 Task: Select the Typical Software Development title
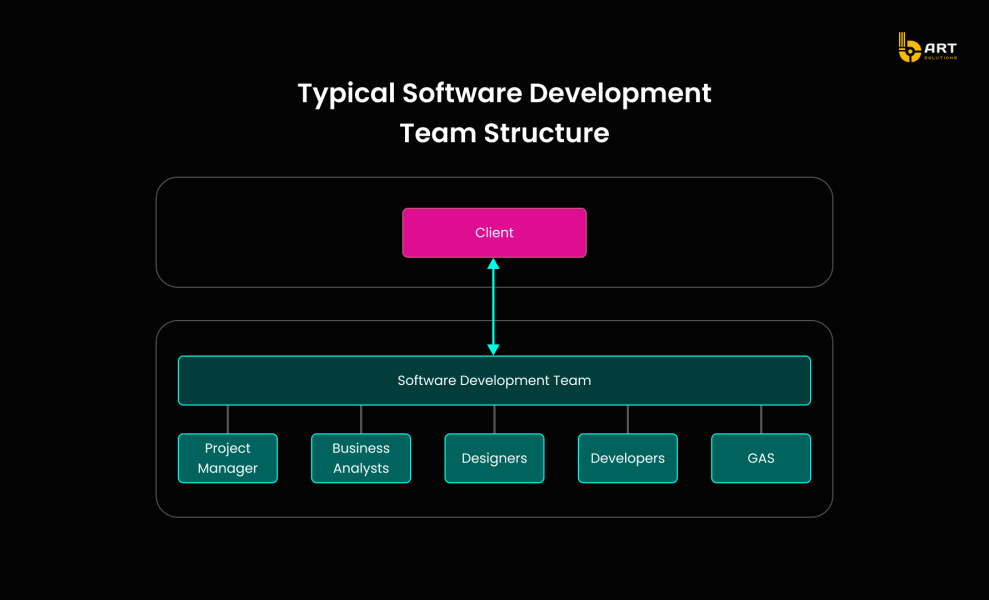coord(504,93)
